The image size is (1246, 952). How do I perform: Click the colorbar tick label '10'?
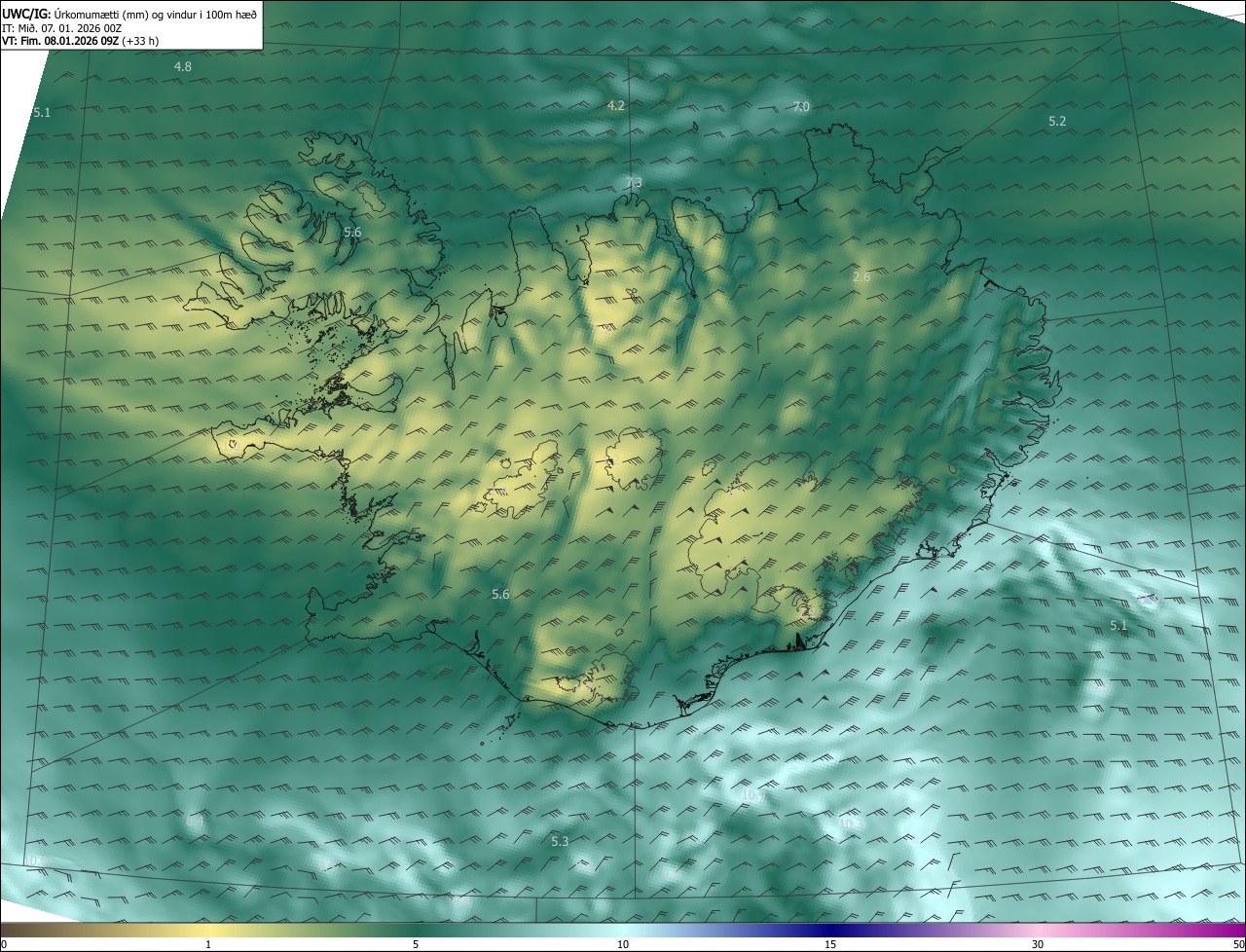(x=623, y=944)
